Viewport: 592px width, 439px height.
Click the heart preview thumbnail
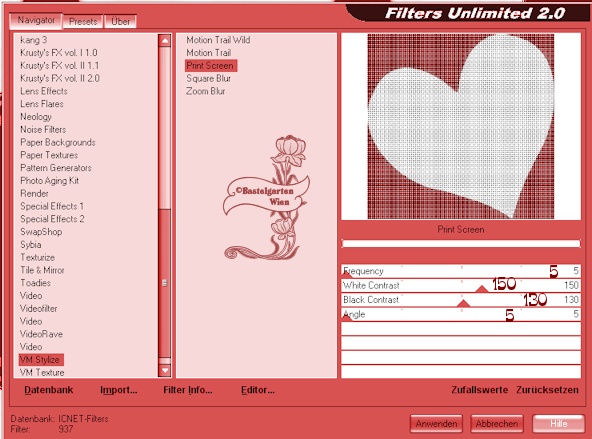coord(461,126)
